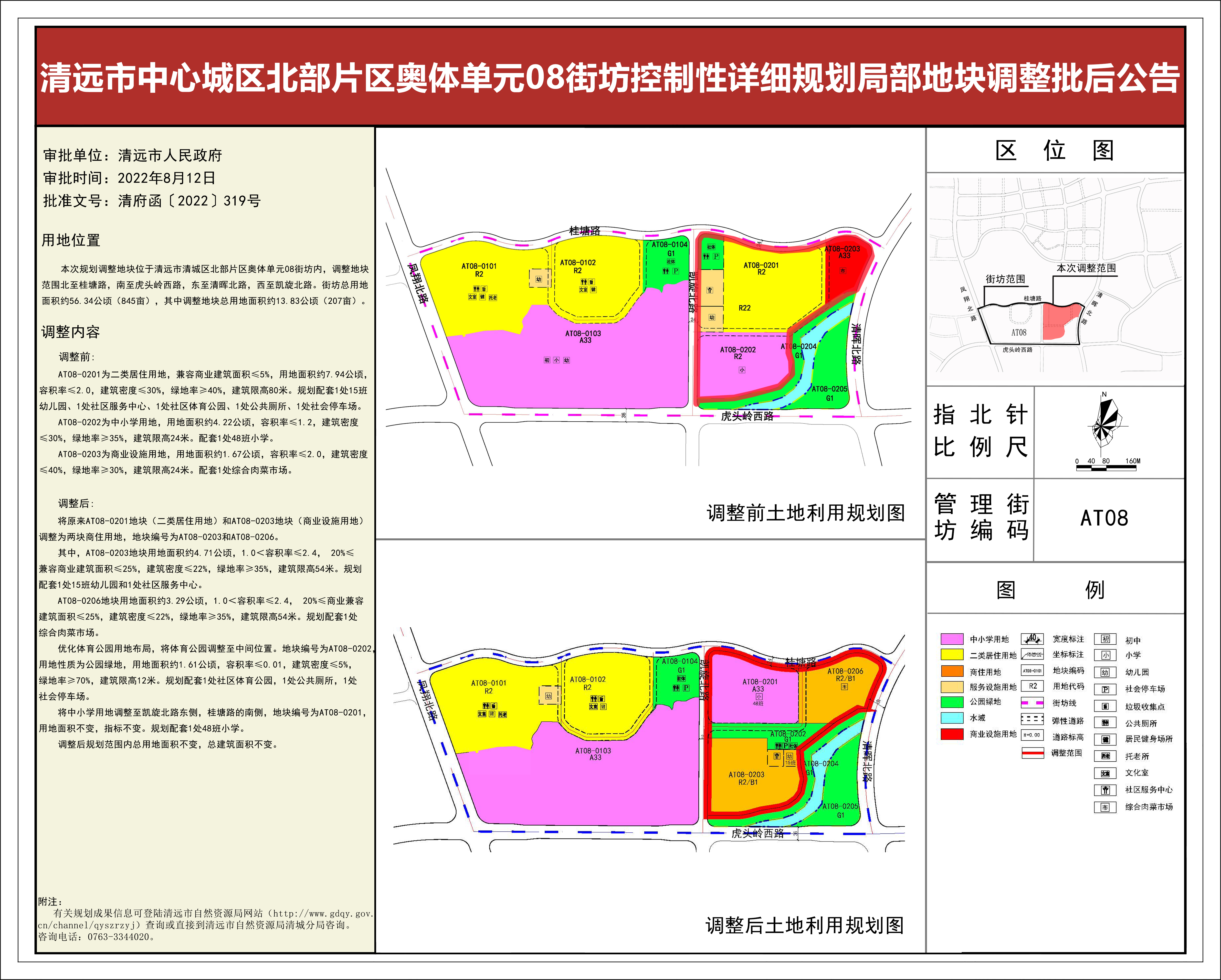Screen dimensions: 1221x980
Task: Click the 调整后: subheading in text panel
Action: click(x=76, y=504)
